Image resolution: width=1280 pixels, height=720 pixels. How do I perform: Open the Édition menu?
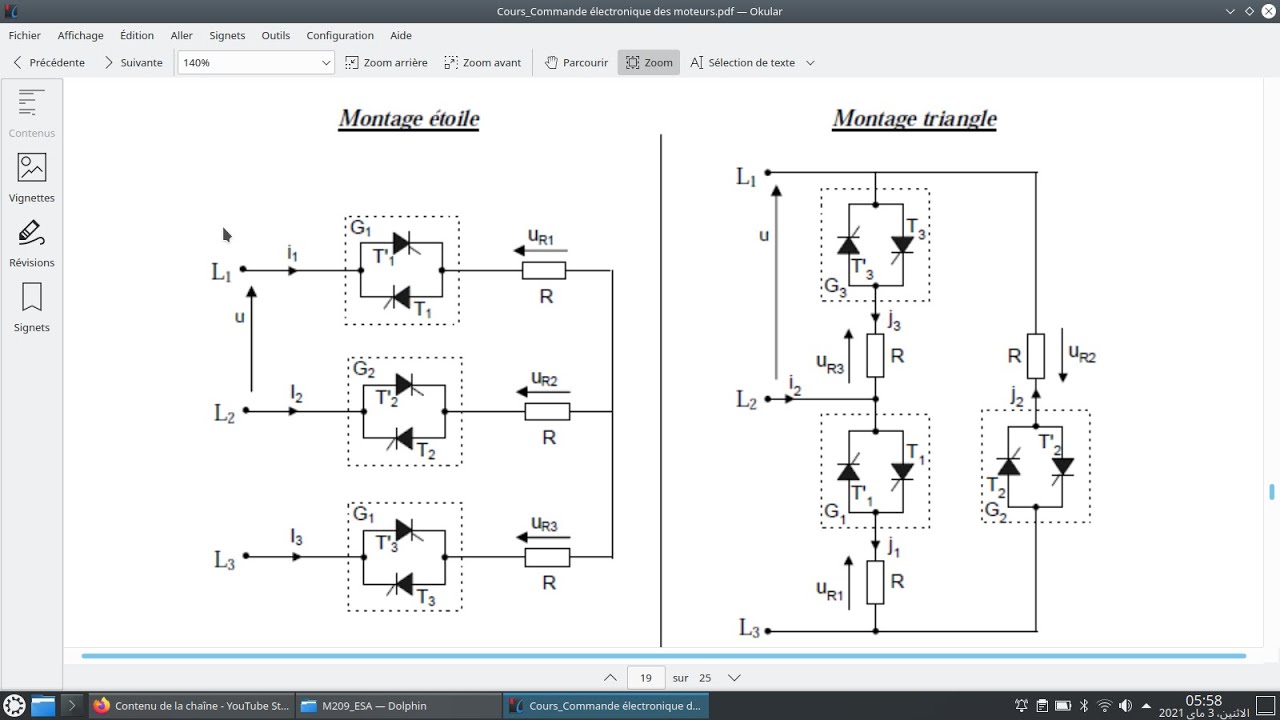pos(137,35)
